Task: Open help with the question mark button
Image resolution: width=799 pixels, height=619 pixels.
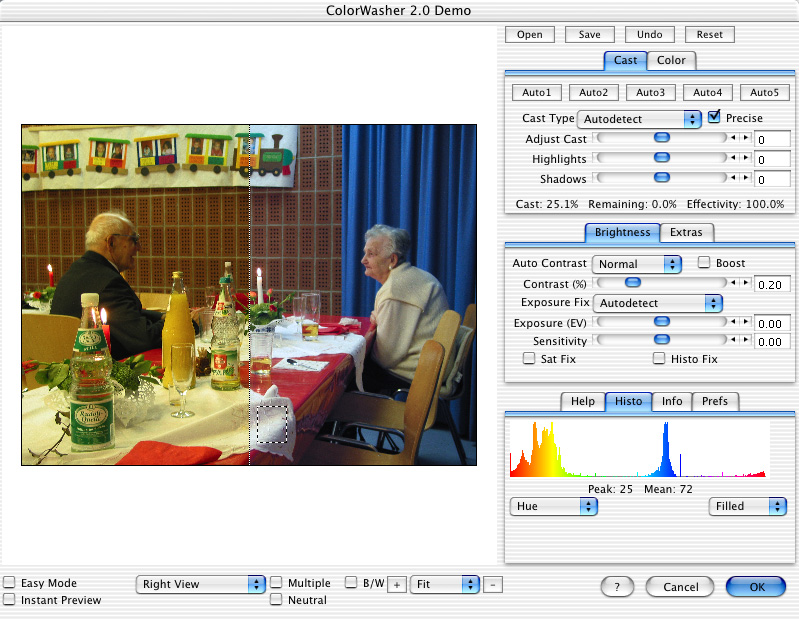Action: point(617,587)
